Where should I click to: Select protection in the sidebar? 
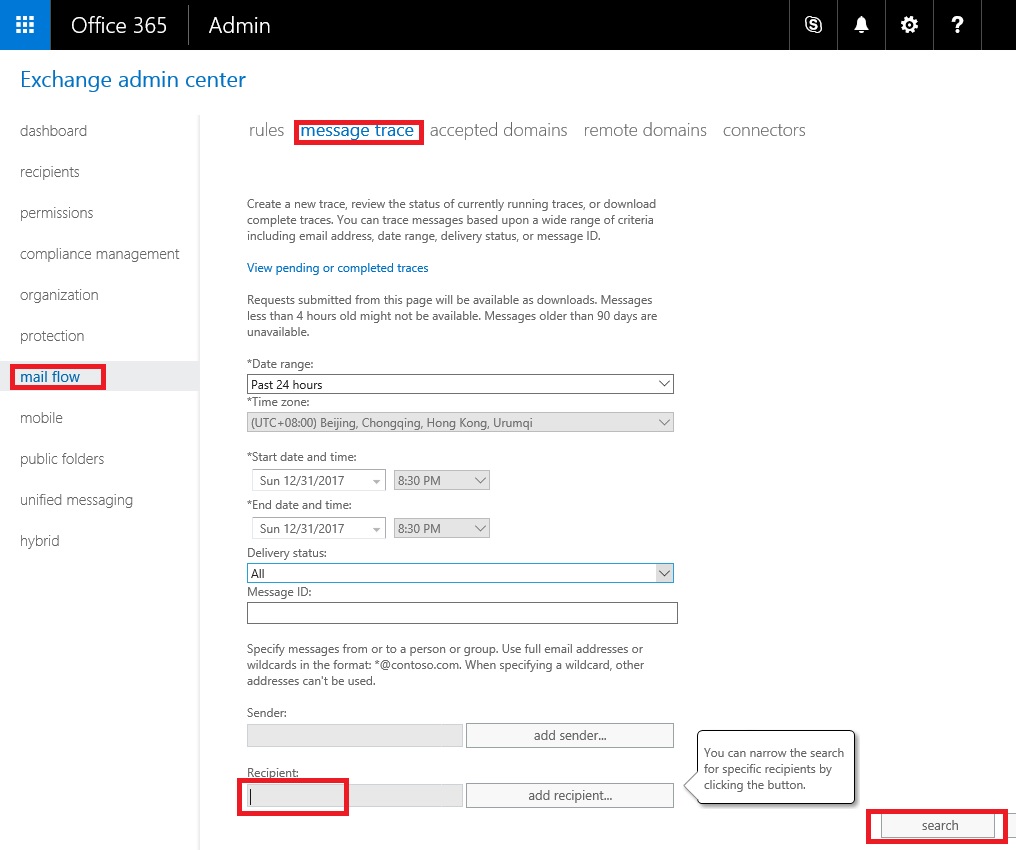coord(51,335)
